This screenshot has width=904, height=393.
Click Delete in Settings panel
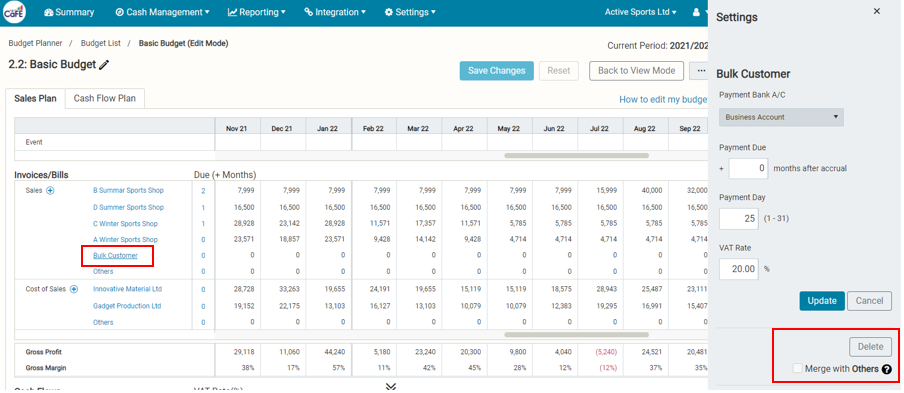click(870, 347)
